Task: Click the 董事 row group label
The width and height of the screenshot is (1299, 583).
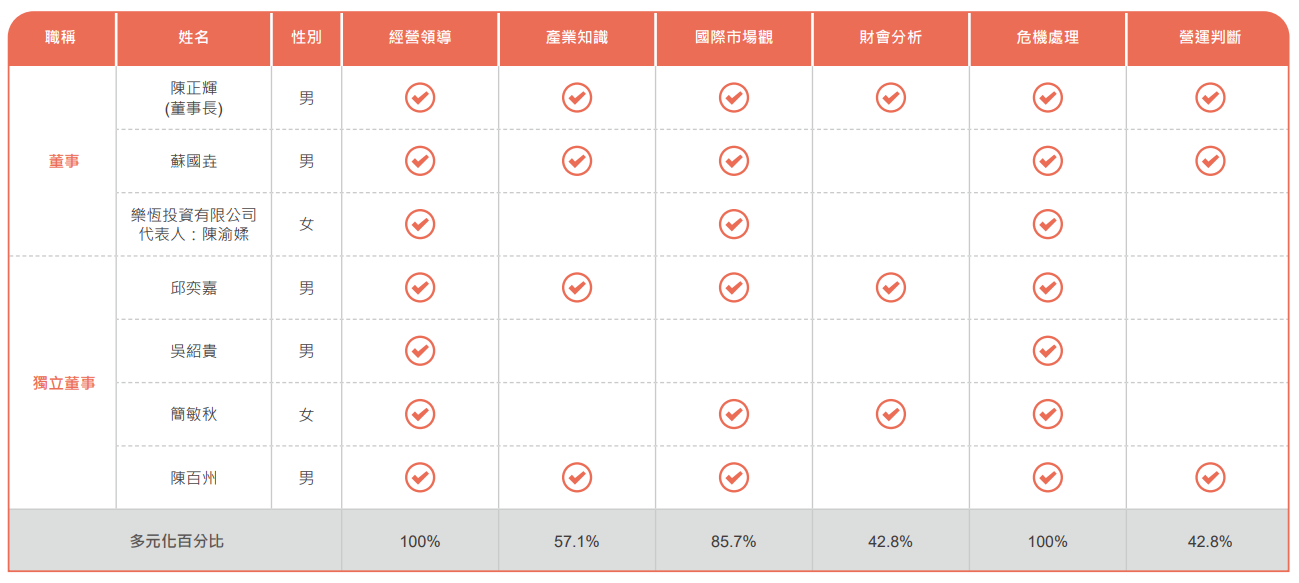Action: 64,161
